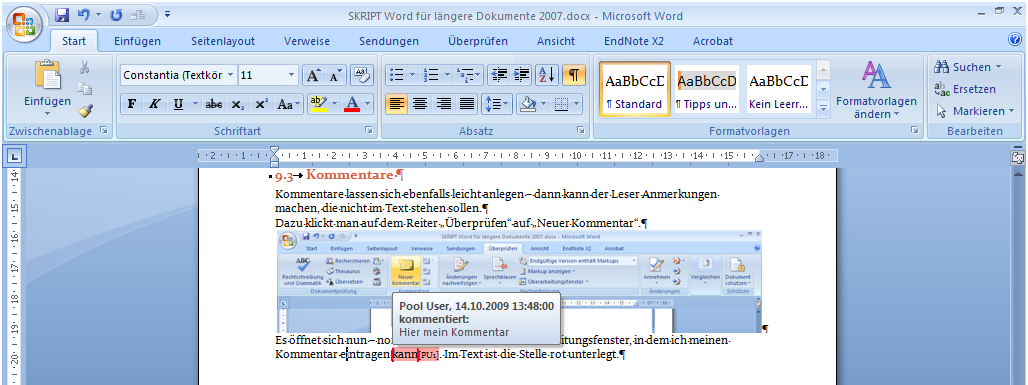Image resolution: width=1028 pixels, height=385 pixels.
Task: Decrease the paragraph indent
Action: tap(499, 75)
